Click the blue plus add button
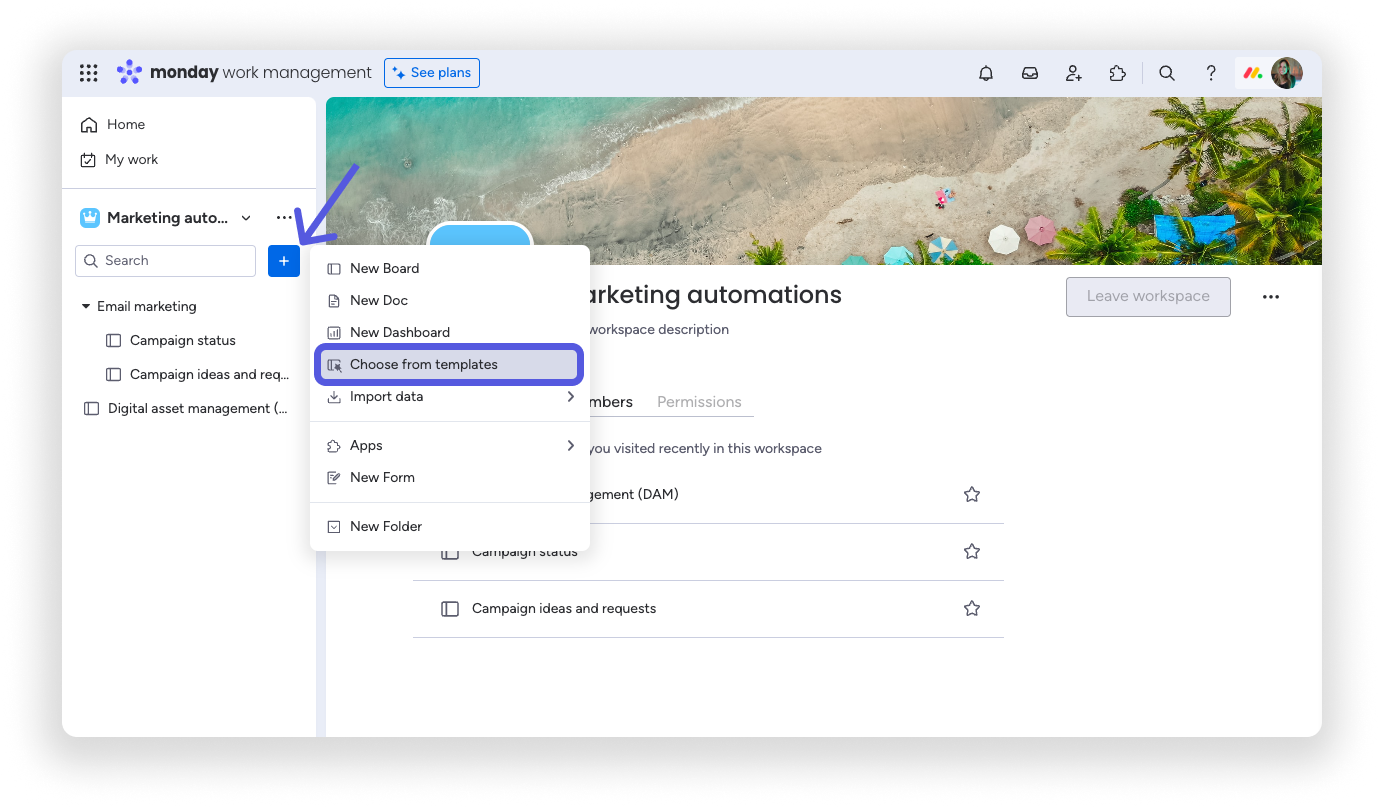Screen dimensions: 1380x807 tap(284, 261)
